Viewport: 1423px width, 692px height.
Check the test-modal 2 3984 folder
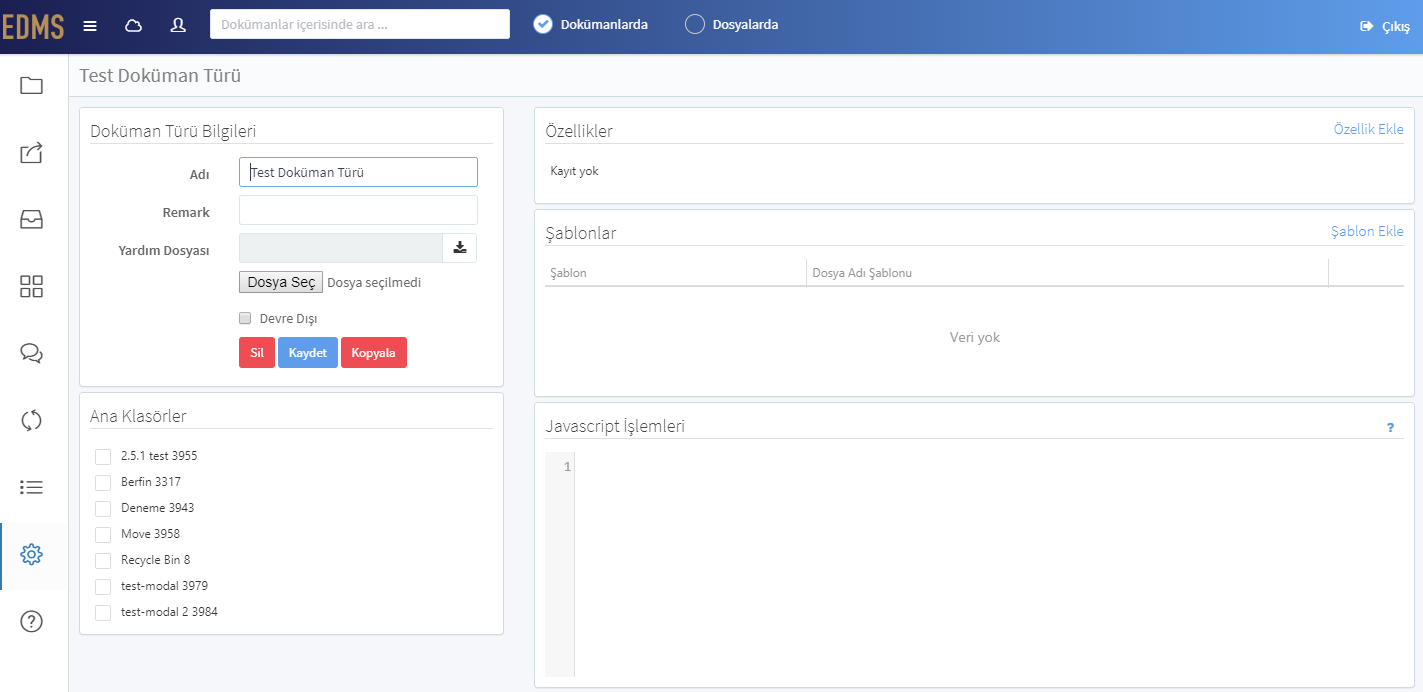[103, 612]
